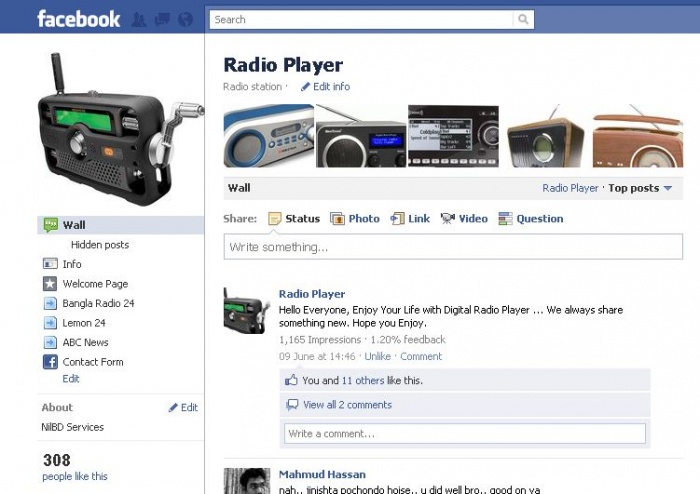Viewport: 700px width, 494px height.
Task: Click the Facebook logo
Action: coord(79,19)
